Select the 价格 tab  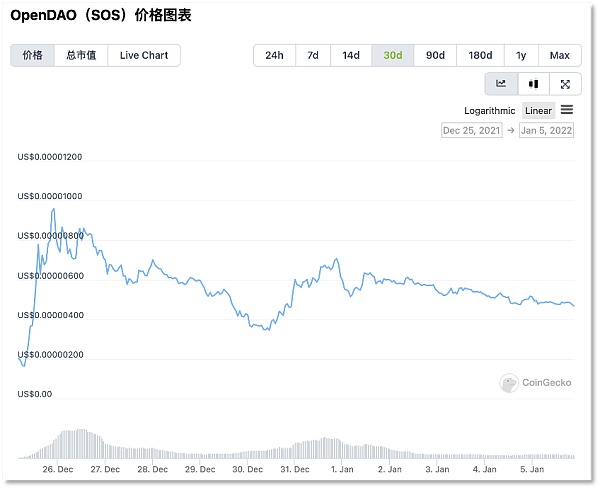coord(32,55)
